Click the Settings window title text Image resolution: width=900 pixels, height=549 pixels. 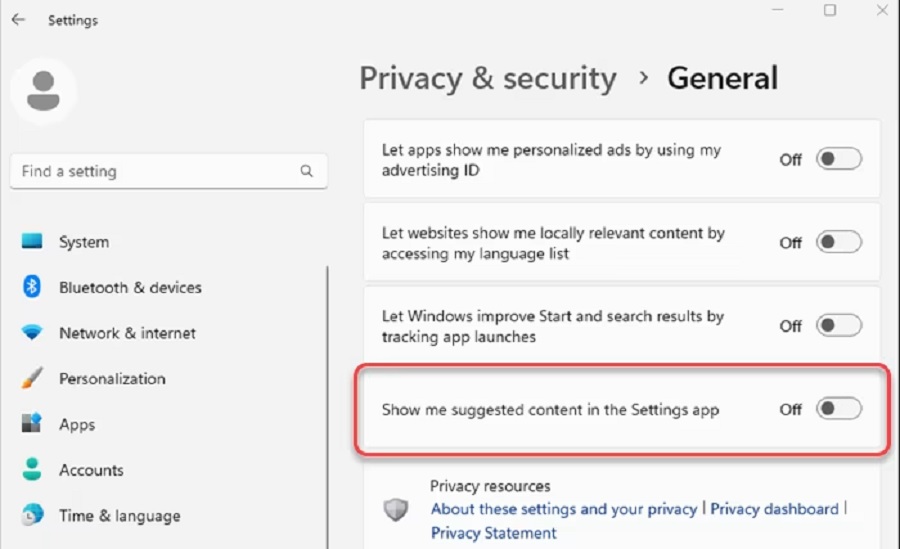click(73, 20)
